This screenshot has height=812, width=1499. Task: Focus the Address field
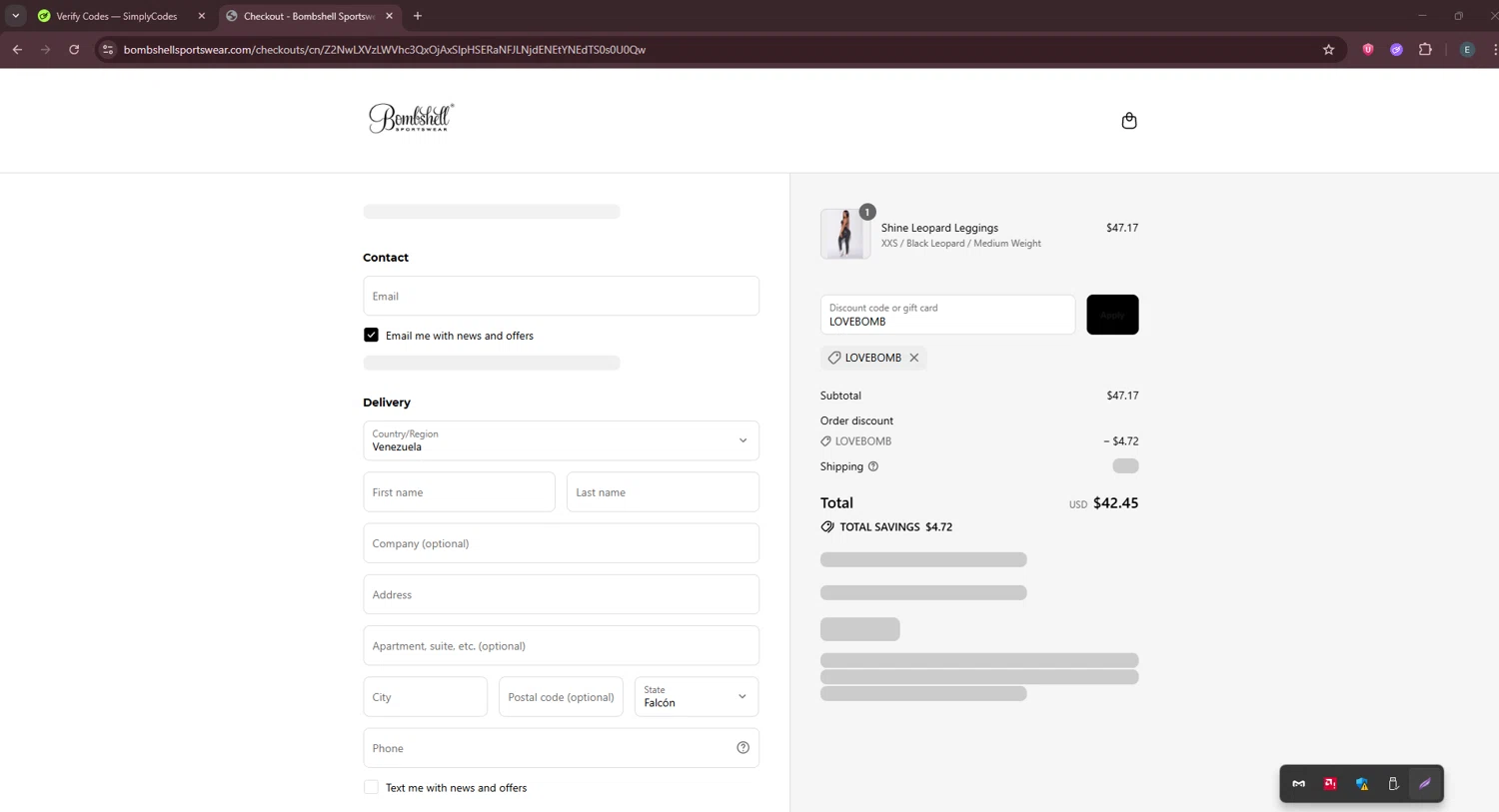click(561, 594)
